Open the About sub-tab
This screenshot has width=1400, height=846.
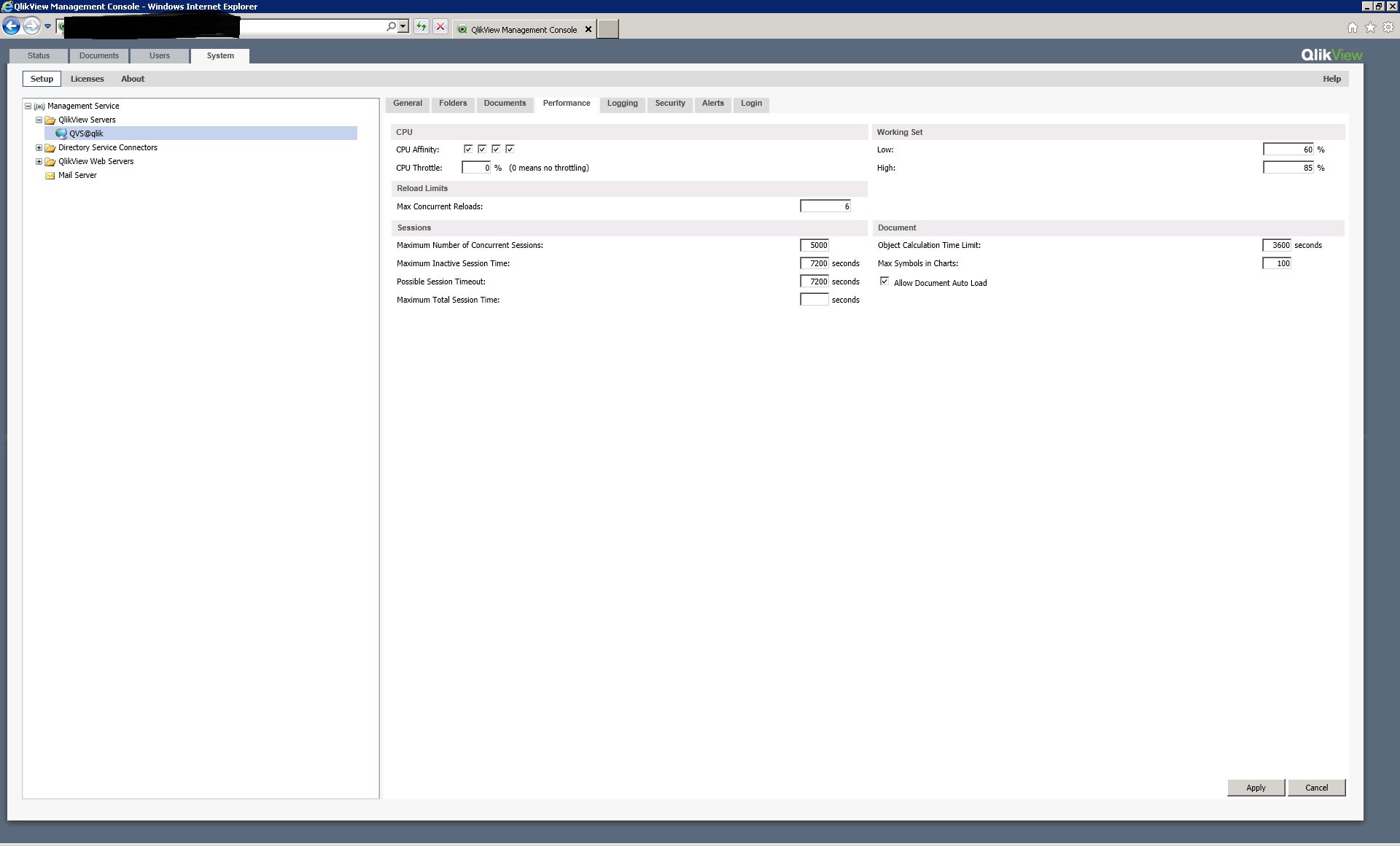pyautogui.click(x=133, y=79)
